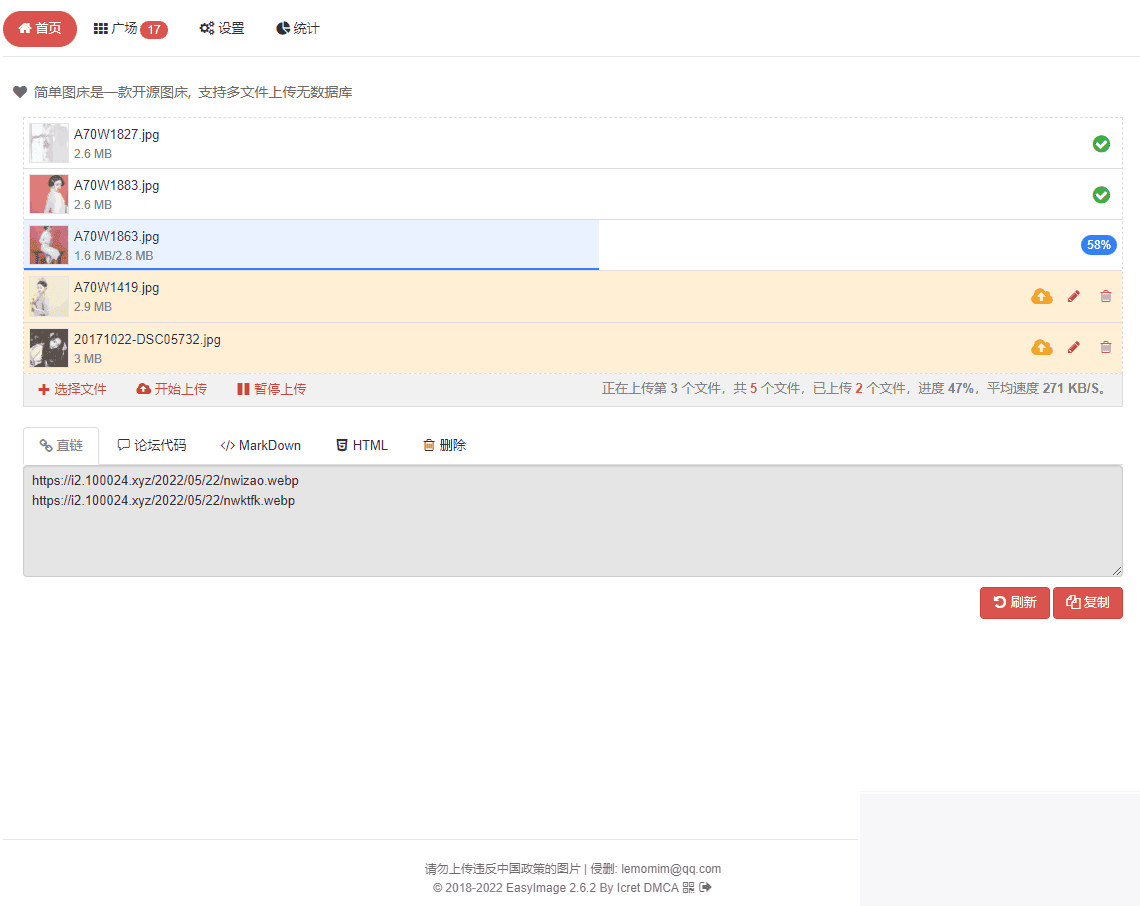Remove 20171022-DSC05732.jpg with the trash icon
This screenshot has width=1140, height=906.
click(x=1106, y=347)
